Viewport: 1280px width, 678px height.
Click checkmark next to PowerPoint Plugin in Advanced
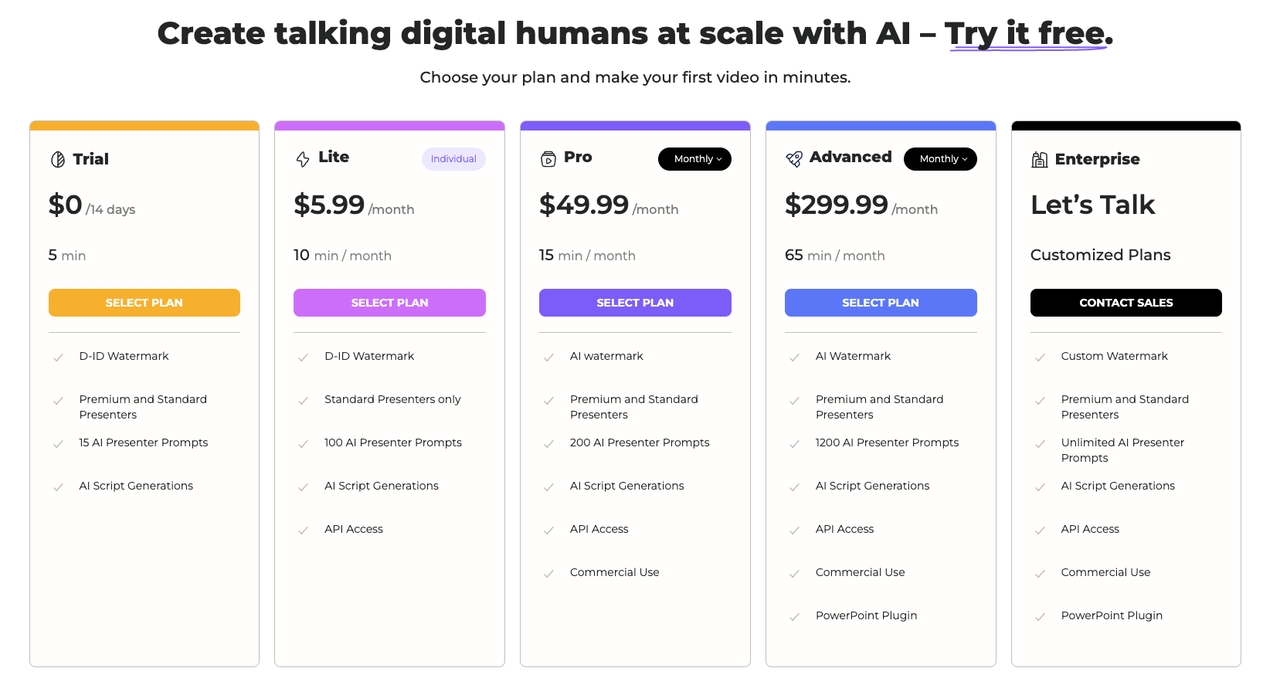coord(794,617)
